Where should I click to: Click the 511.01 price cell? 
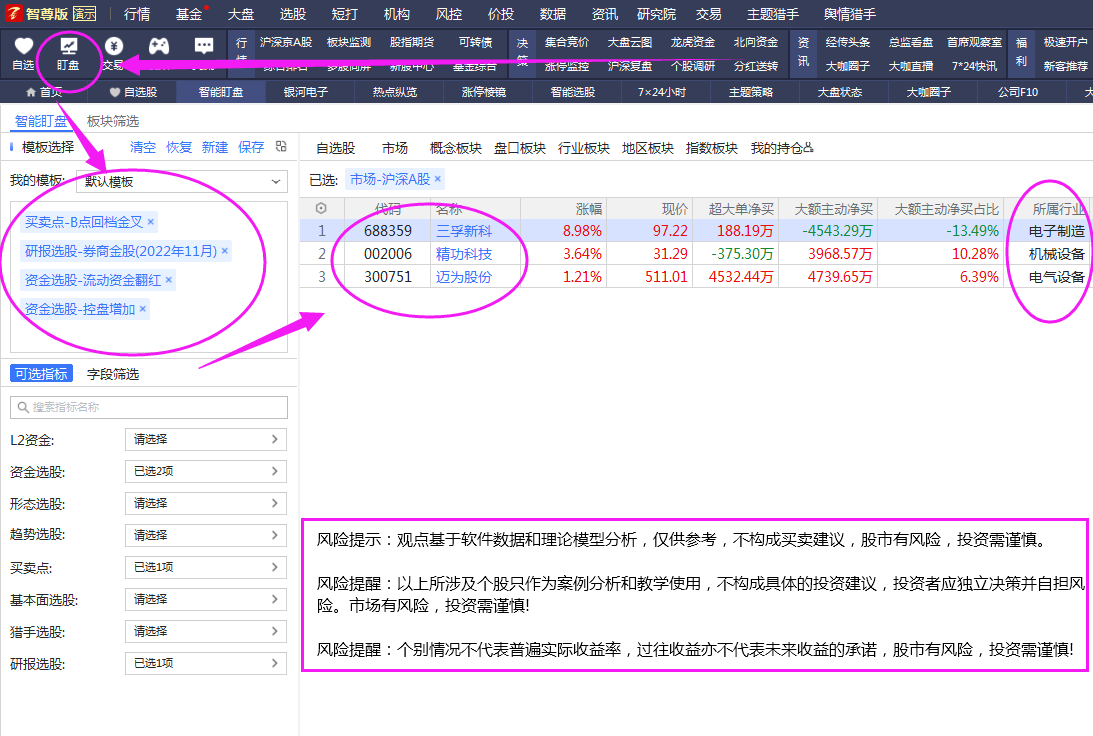click(666, 277)
